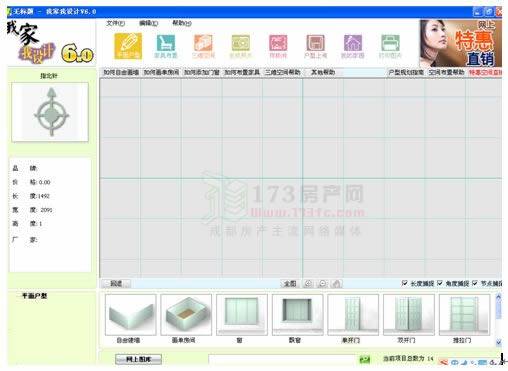This screenshot has width=508, height=371.
Task: Click the compass north pointer icon
Action: click(51, 112)
